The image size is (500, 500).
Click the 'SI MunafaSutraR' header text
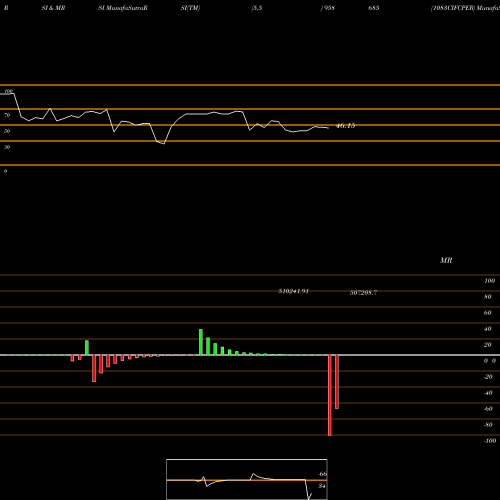[x=123, y=8]
